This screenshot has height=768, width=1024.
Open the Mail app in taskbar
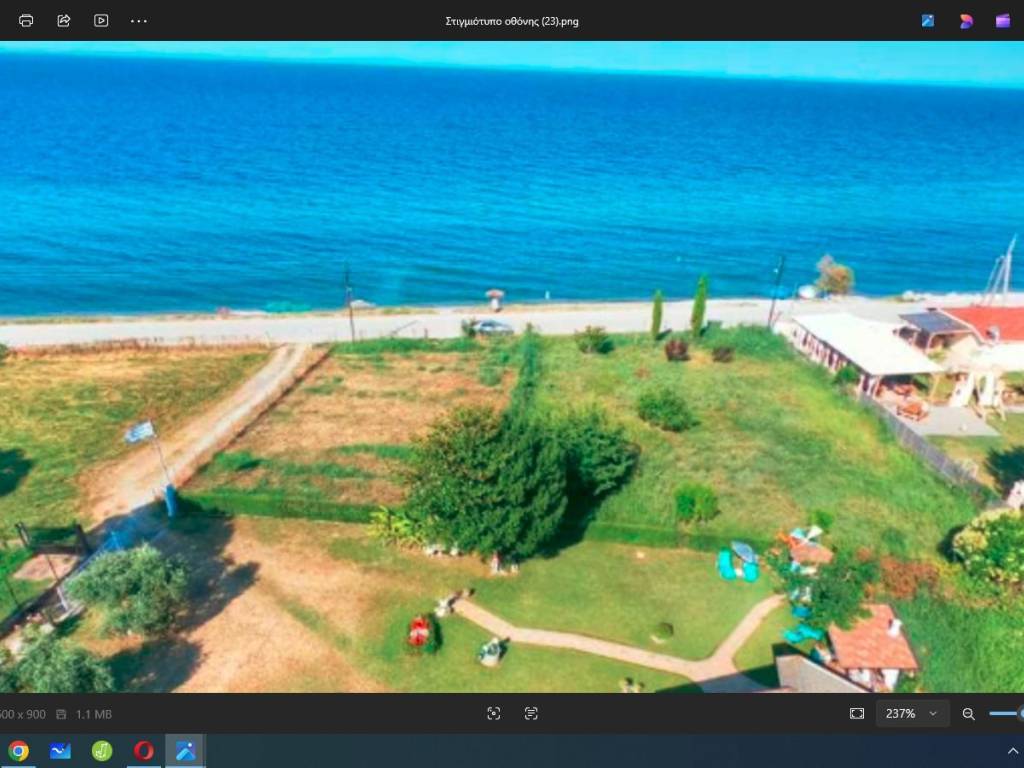60,750
